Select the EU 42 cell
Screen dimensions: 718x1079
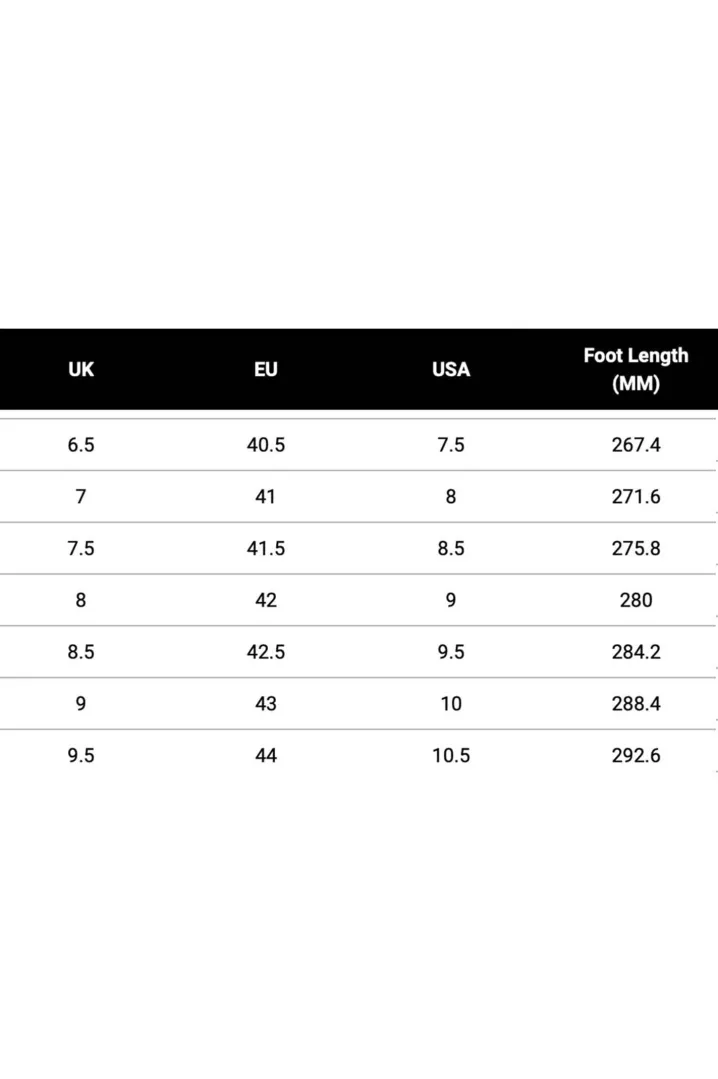click(266, 600)
